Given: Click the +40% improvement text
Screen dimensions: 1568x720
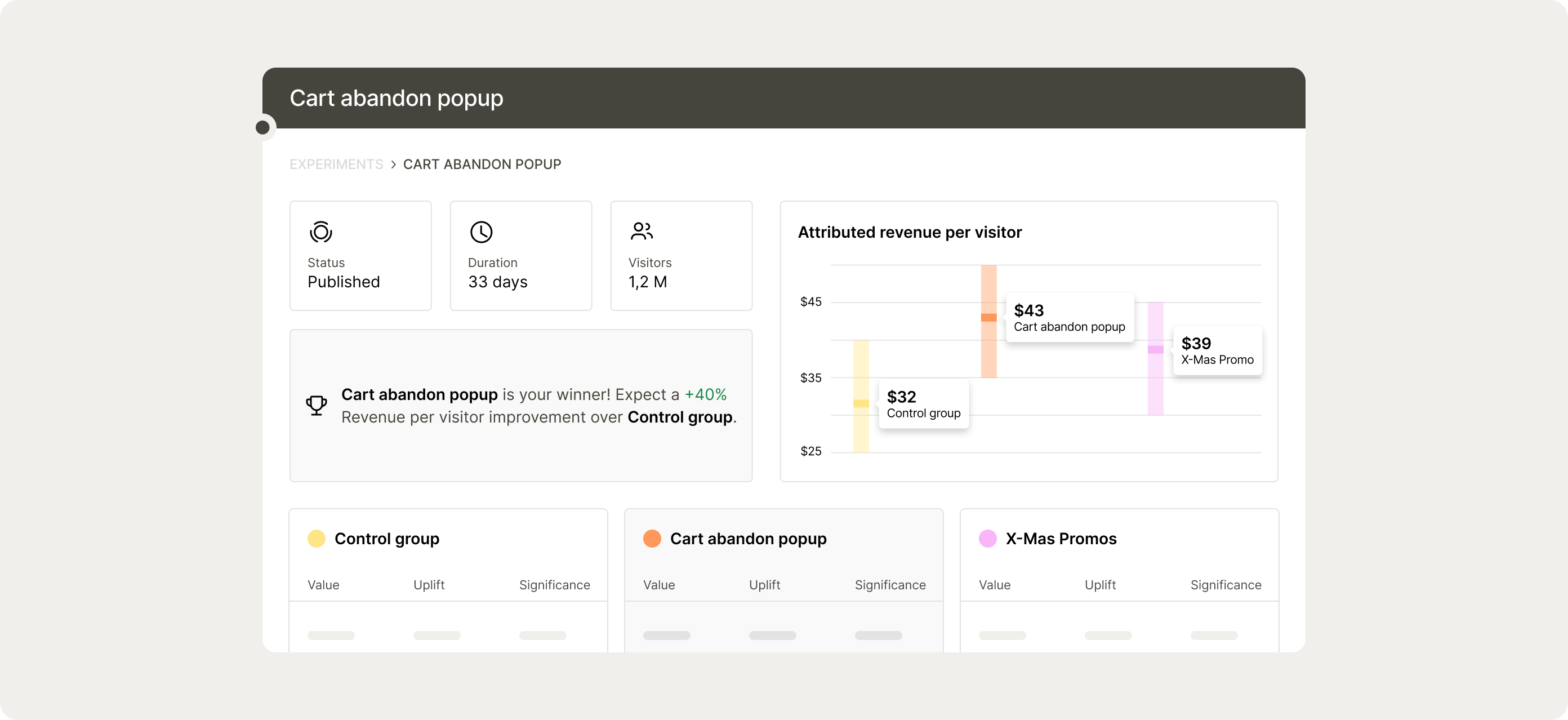Looking at the screenshot, I should point(706,394).
